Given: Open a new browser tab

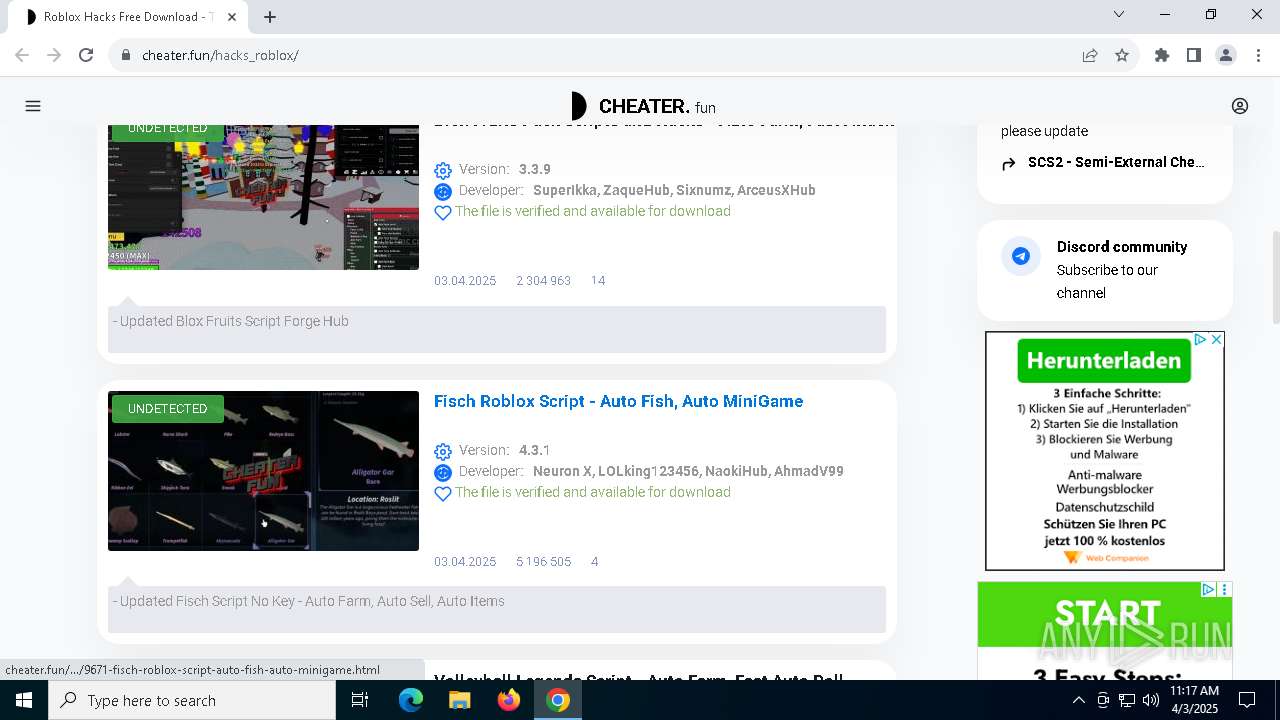Looking at the screenshot, I should pyautogui.click(x=270, y=16).
